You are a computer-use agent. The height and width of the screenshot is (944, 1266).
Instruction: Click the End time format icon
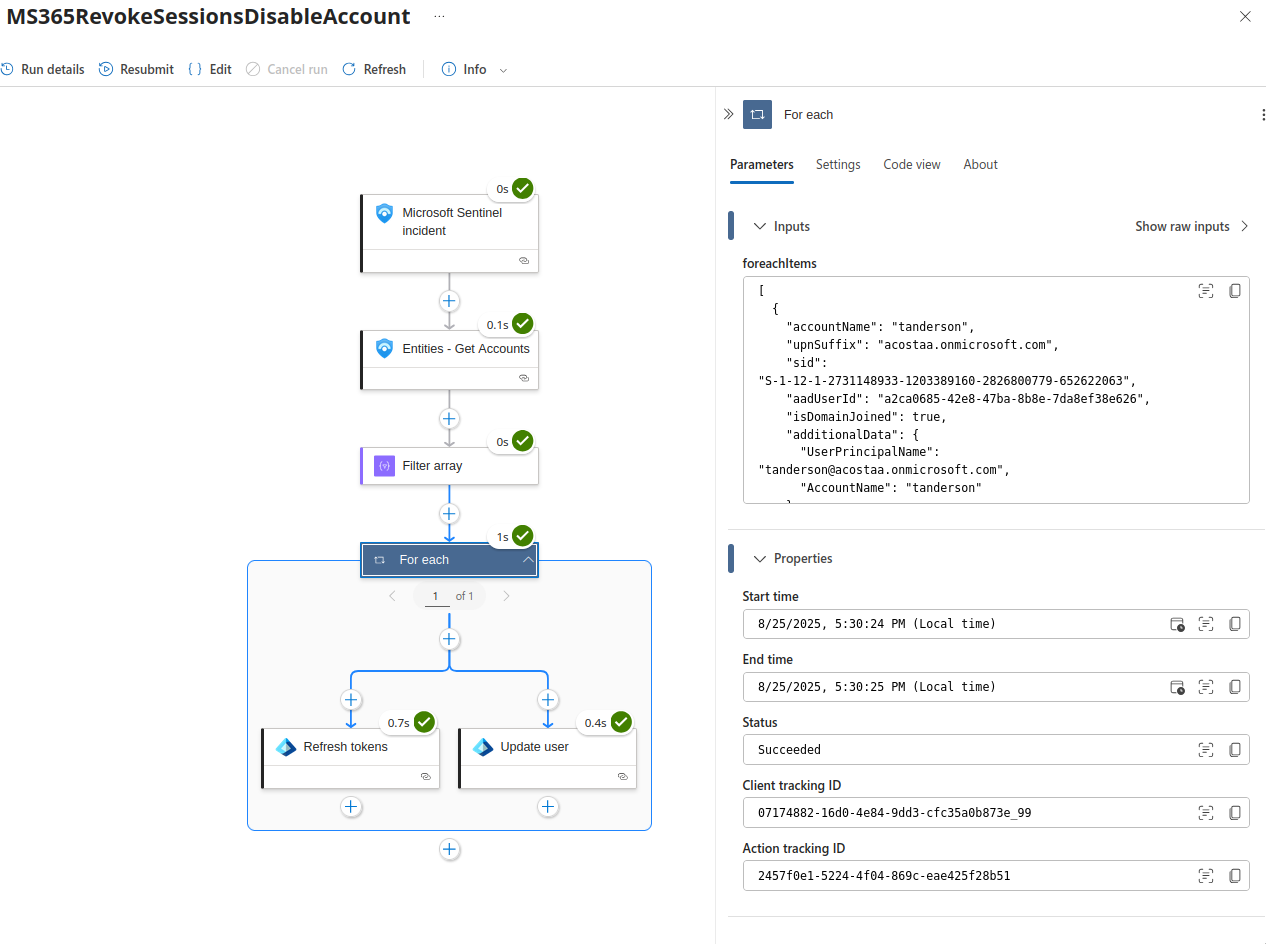point(1206,687)
